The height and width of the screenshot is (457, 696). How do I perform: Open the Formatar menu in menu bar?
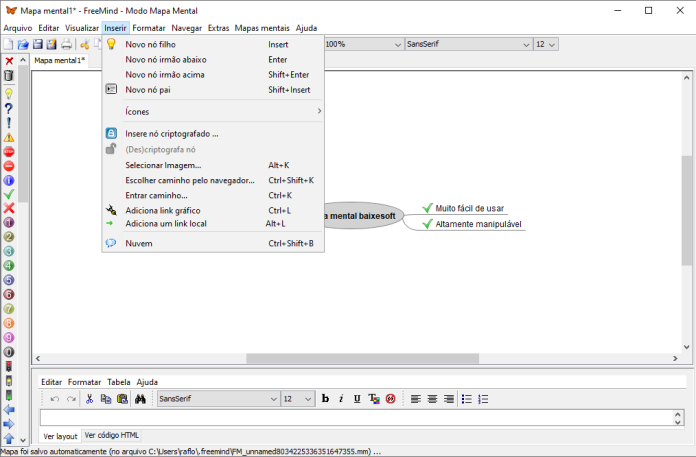[x=149, y=28]
